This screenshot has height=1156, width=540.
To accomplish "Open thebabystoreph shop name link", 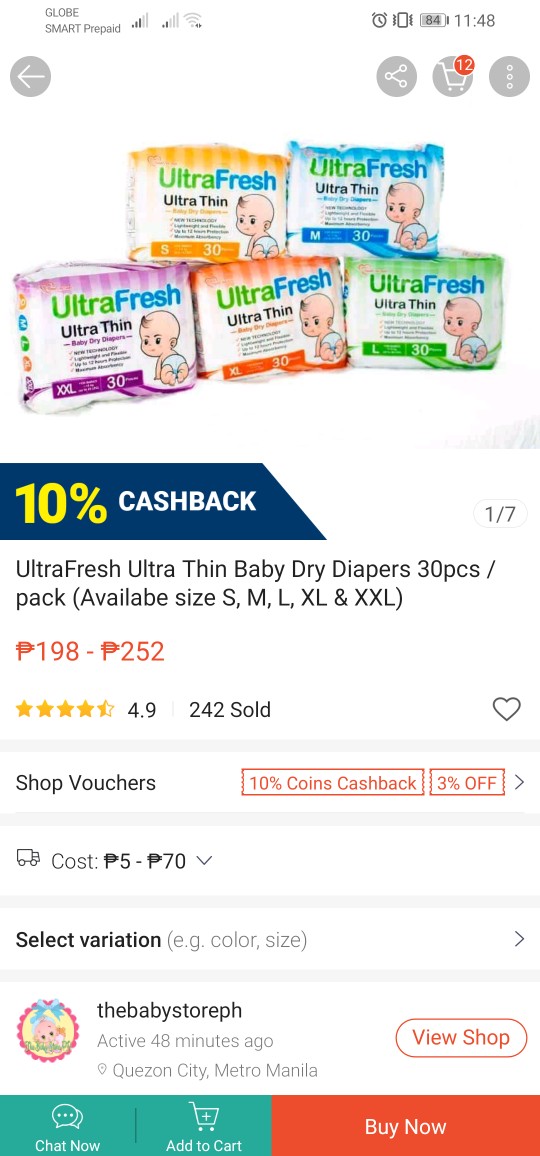I will 170,1010.
